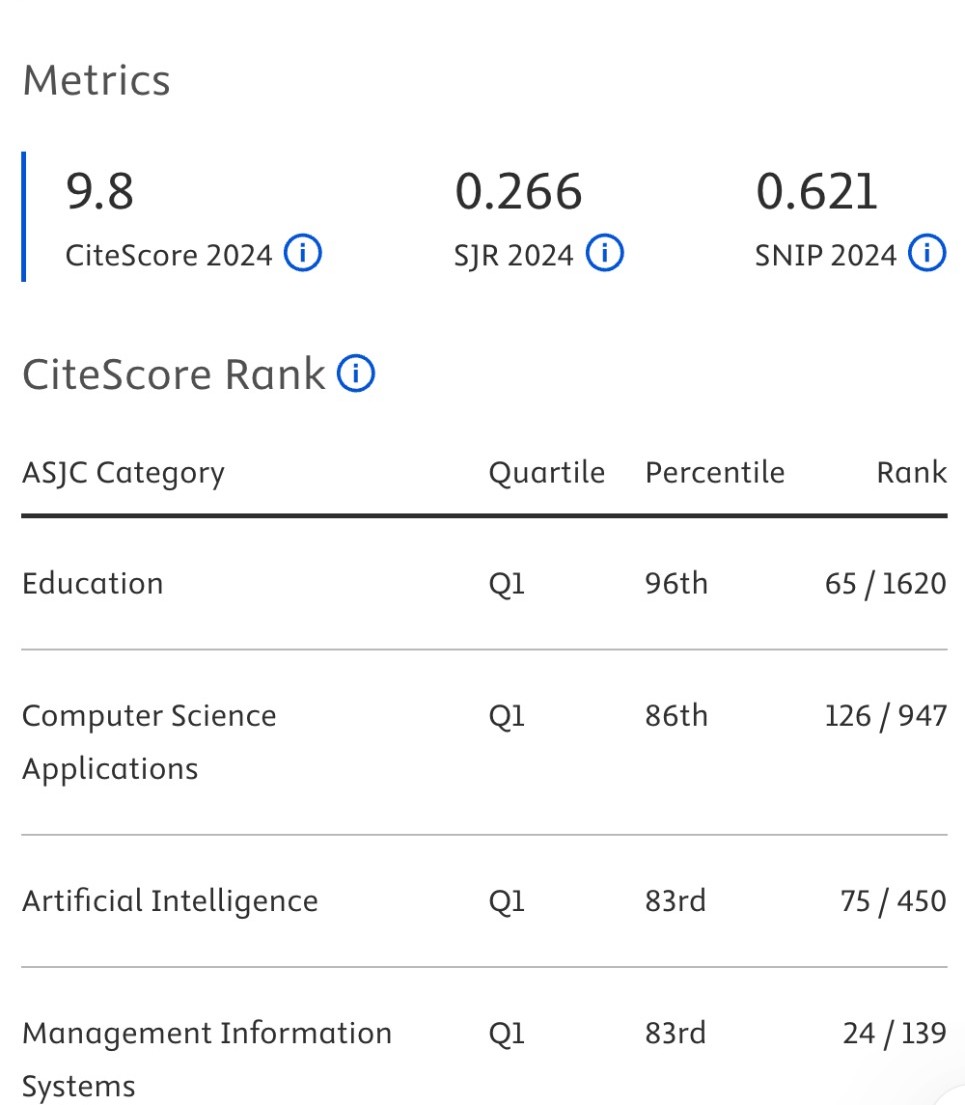Sort by the Quartile column header
Viewport: 965px width, 1105px height.
(x=546, y=471)
